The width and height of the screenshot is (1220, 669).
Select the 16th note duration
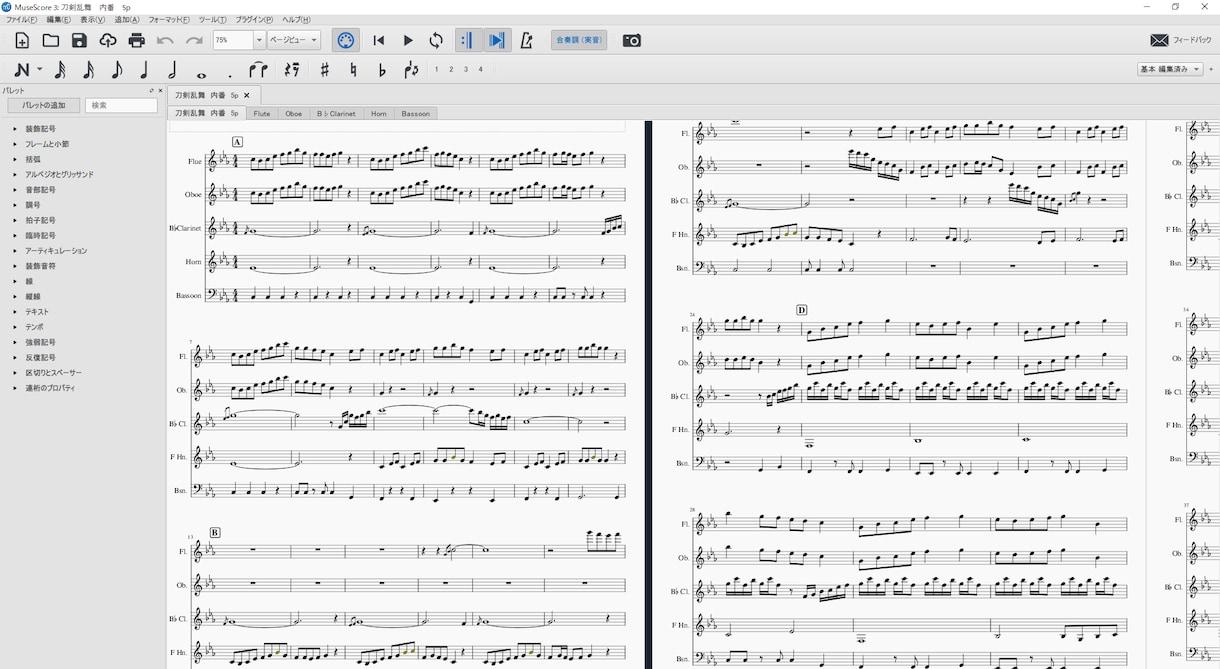pos(88,70)
